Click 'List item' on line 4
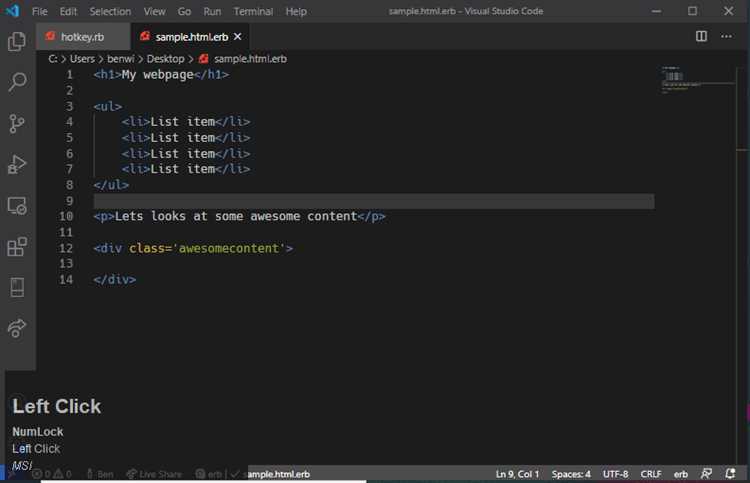Screen dimensions: 750x483 (183, 122)
